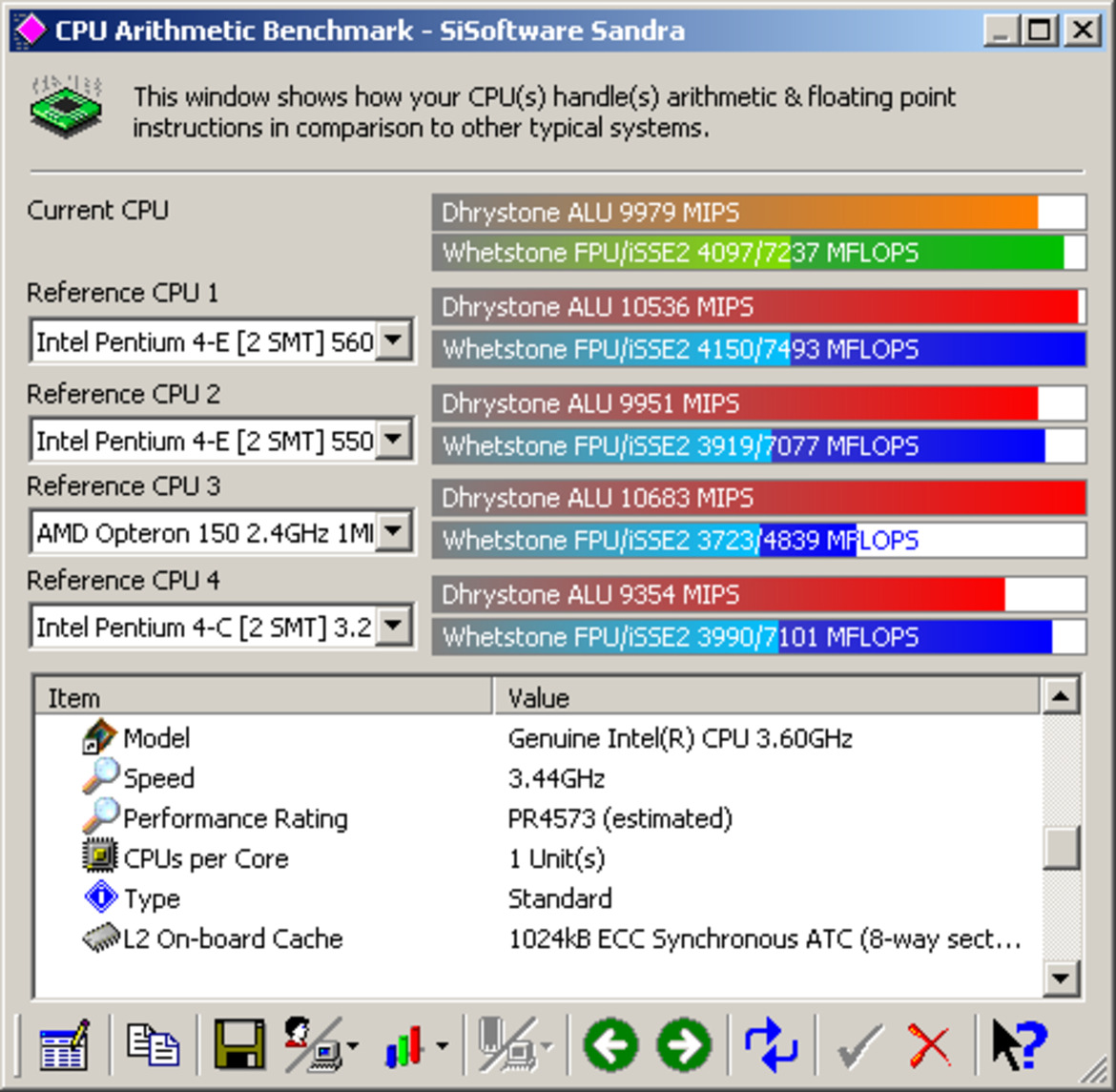Click the memory chip icon beside L2 On-board Cache
Screen dimensions: 1116x1092
click(x=101, y=937)
